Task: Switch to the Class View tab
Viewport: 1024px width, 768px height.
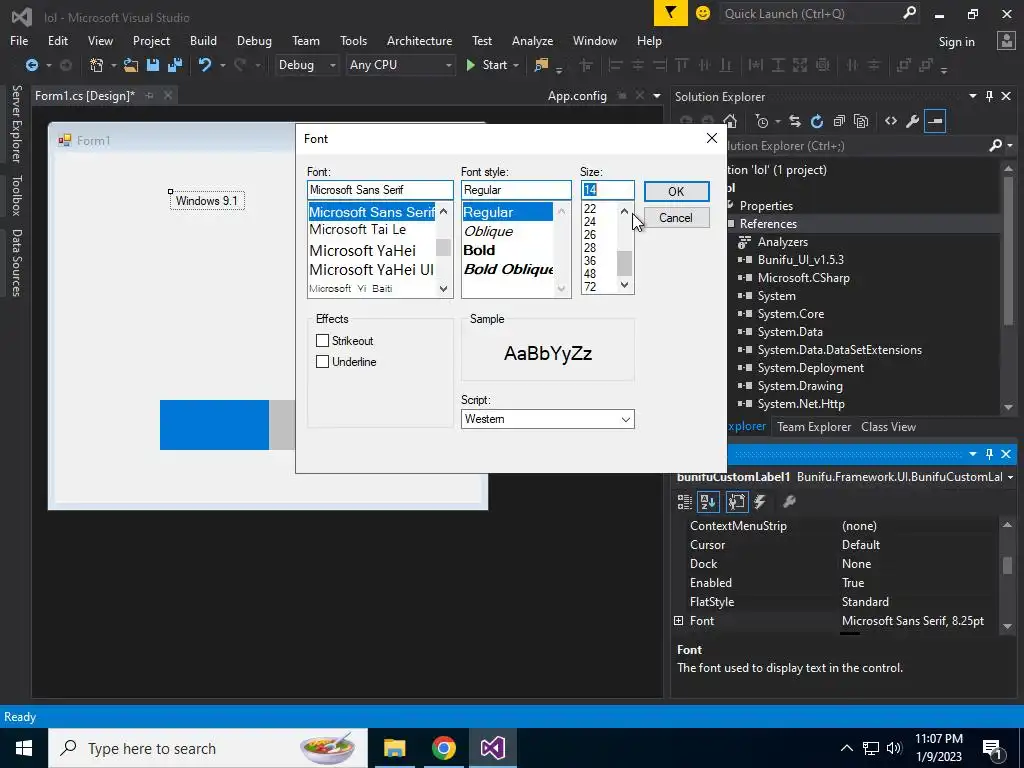Action: pyautogui.click(x=888, y=426)
